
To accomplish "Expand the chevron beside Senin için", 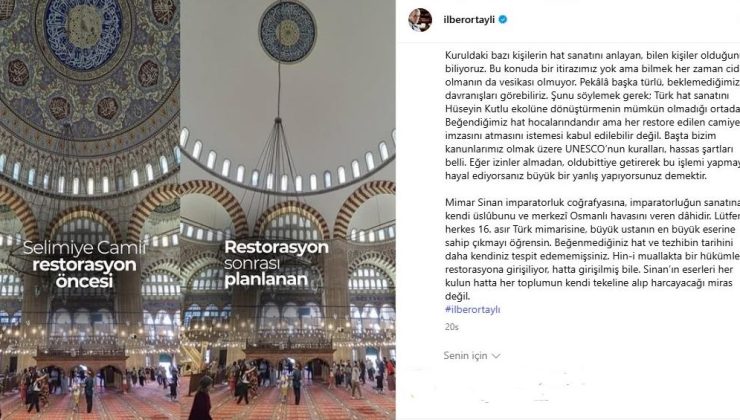I will [496, 356].
